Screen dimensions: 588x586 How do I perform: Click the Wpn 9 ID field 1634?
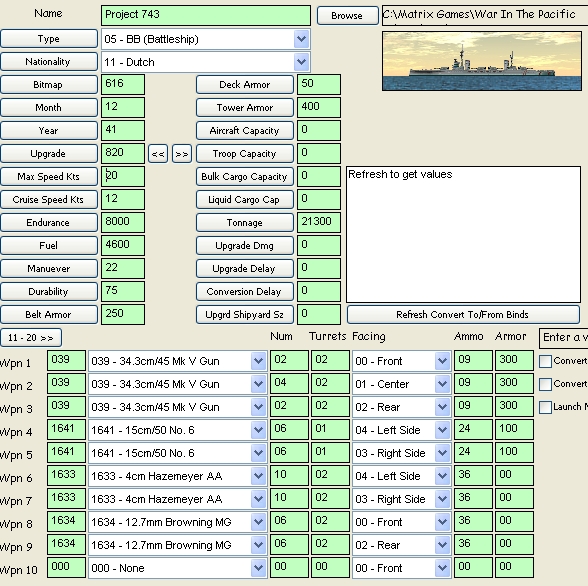tap(66, 544)
